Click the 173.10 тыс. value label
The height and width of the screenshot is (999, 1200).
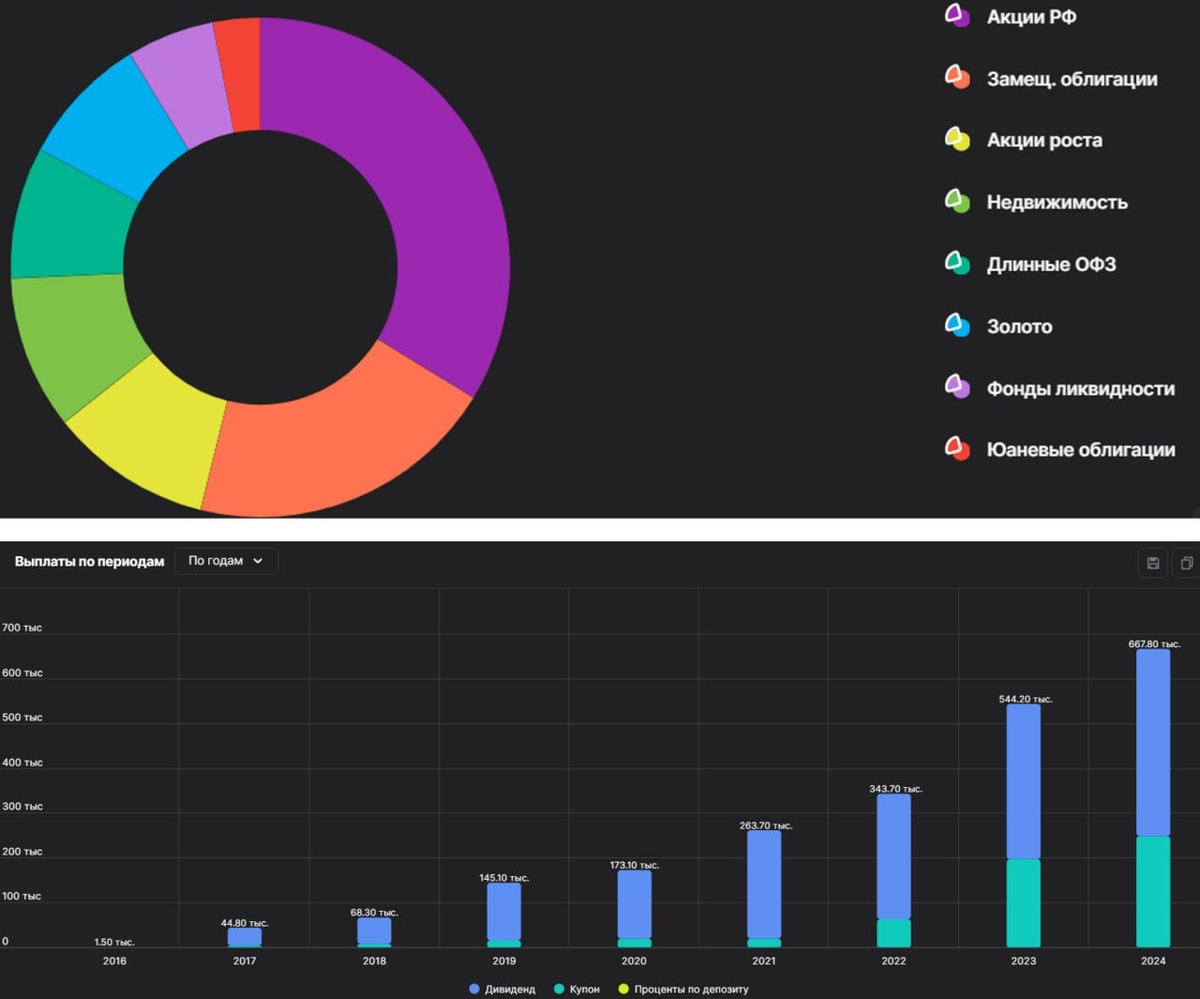coord(634,865)
